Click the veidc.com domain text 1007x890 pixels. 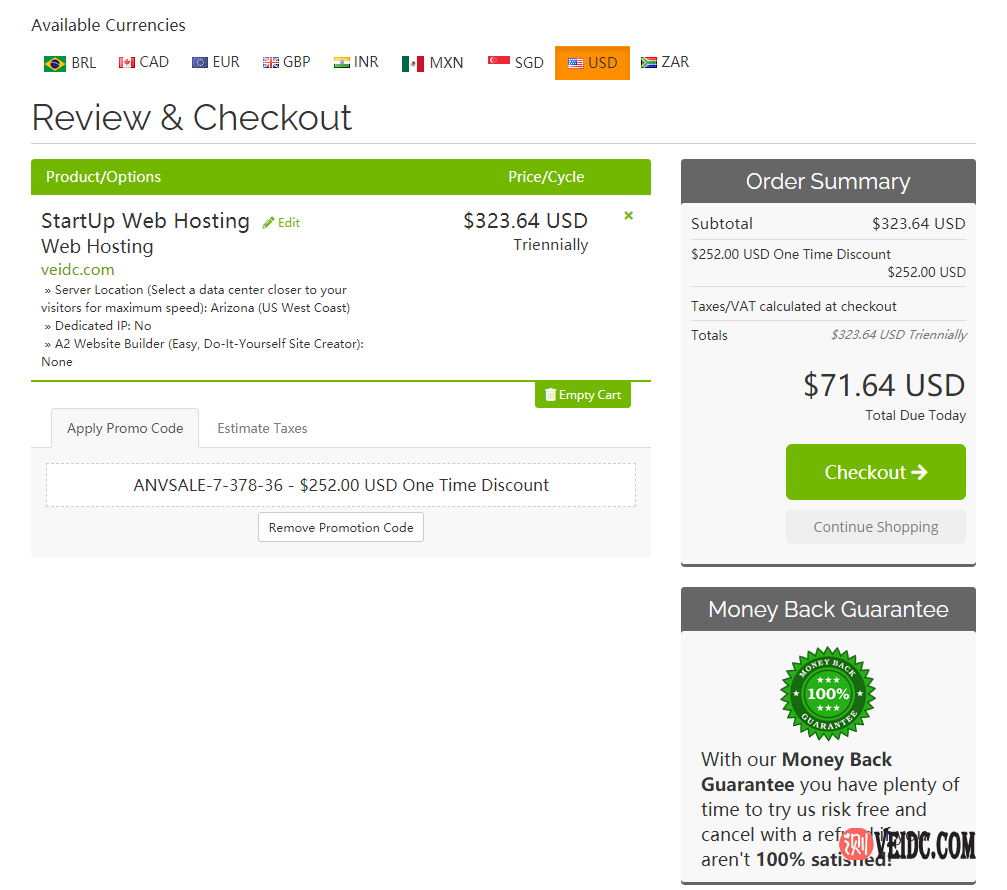tap(78, 269)
